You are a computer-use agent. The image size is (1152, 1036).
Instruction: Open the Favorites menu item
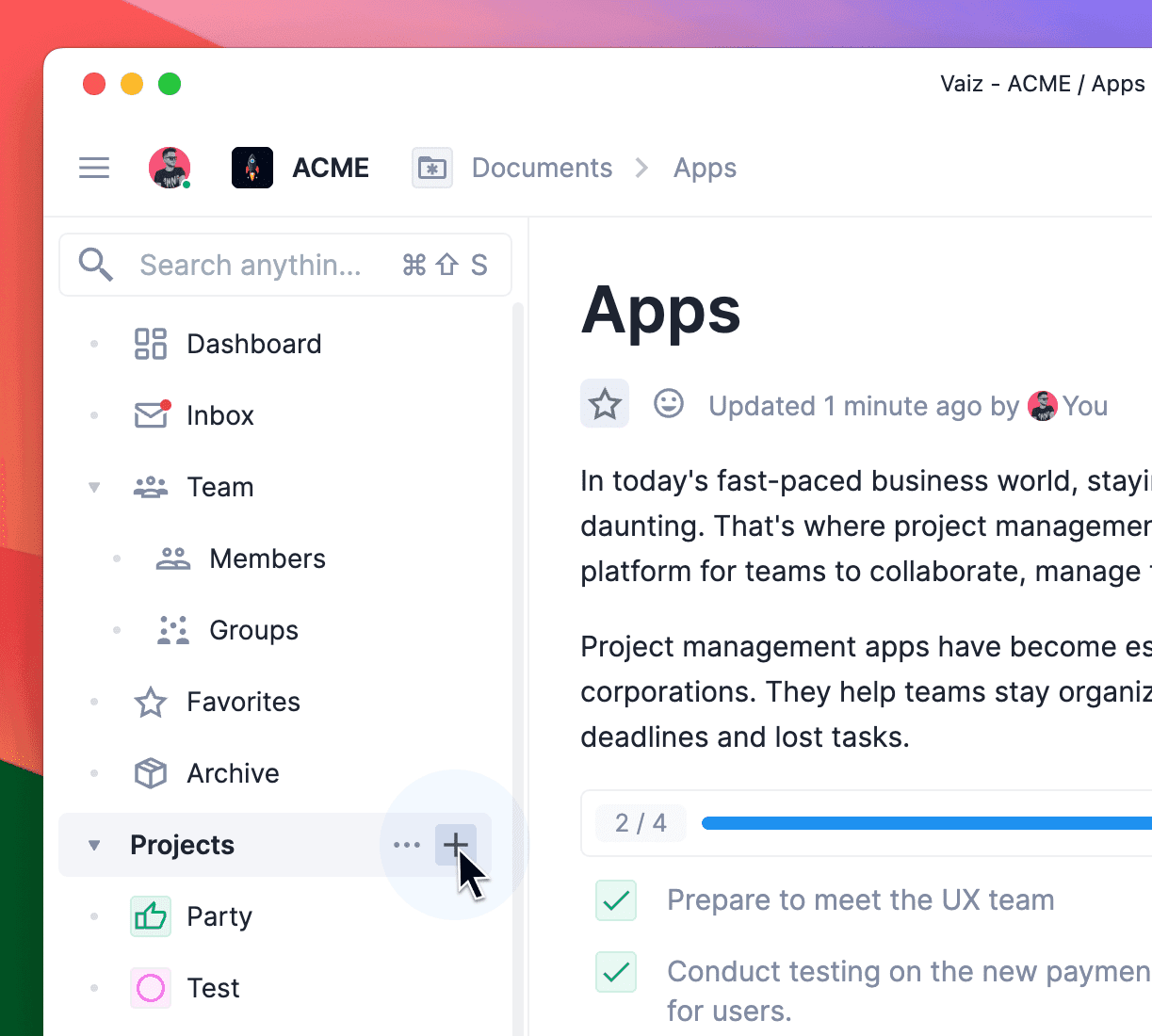(243, 702)
